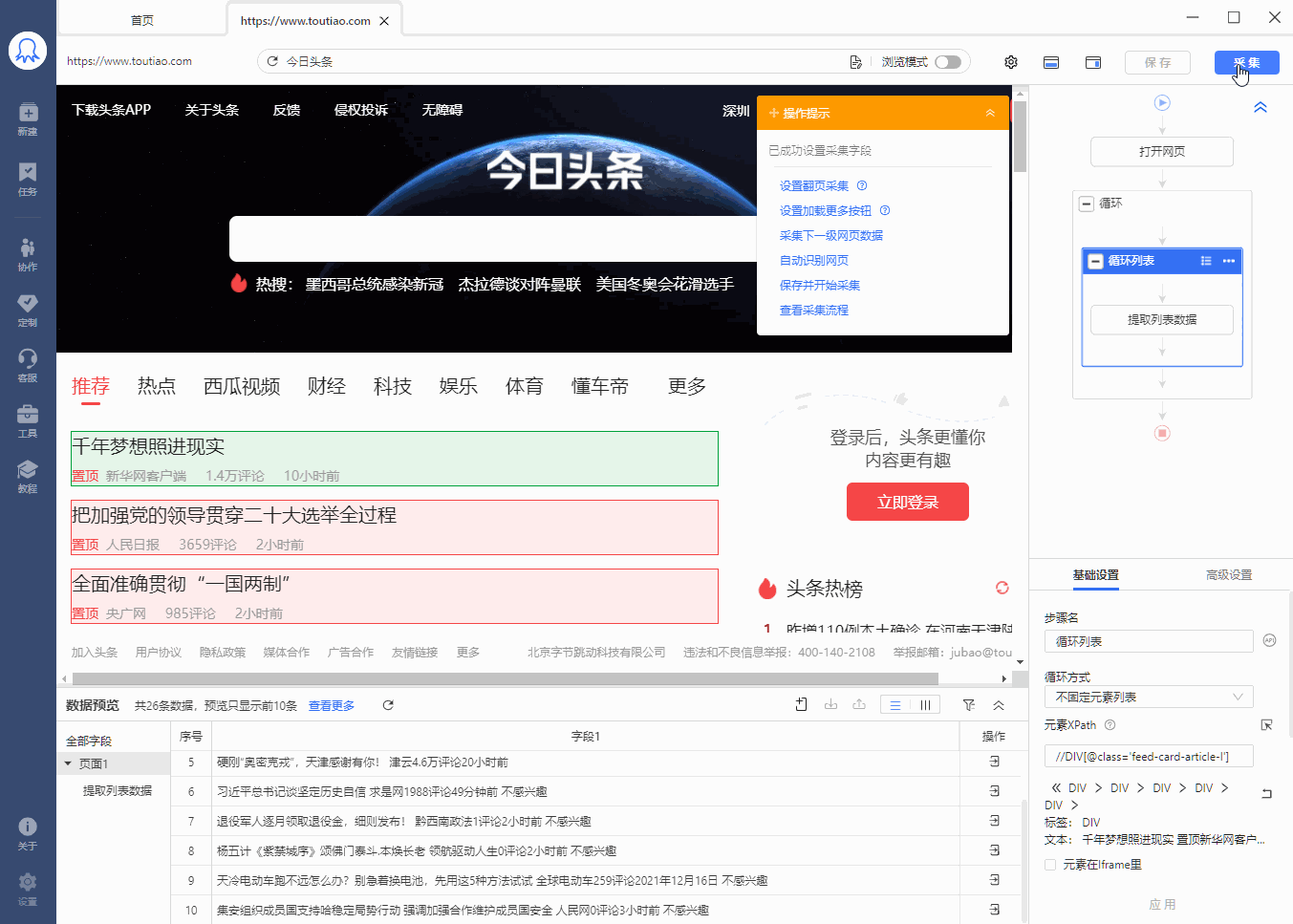Open the 客服 (support) headset icon
The image size is (1293, 924).
point(28,365)
